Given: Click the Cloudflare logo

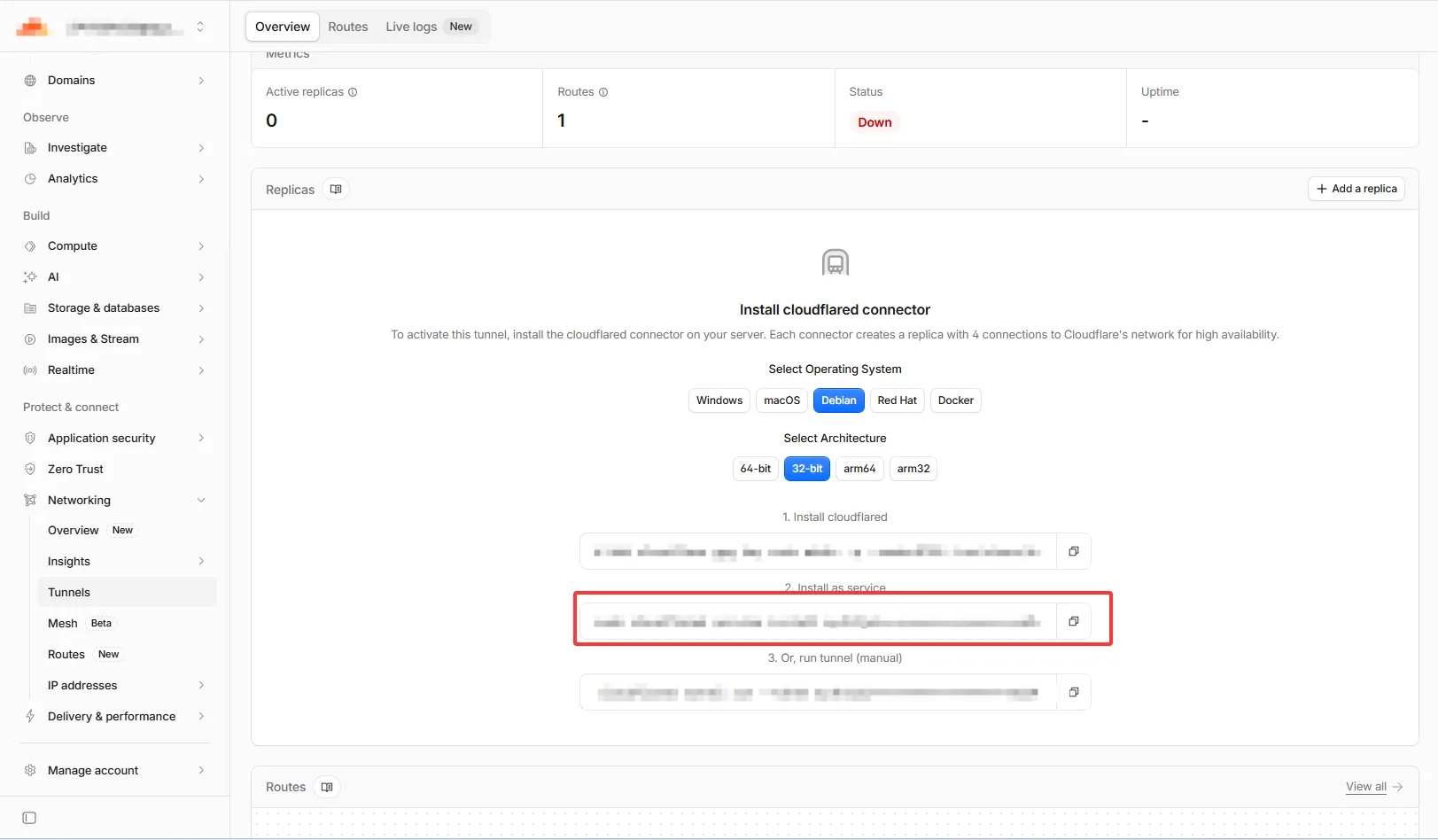Looking at the screenshot, I should pos(32,27).
